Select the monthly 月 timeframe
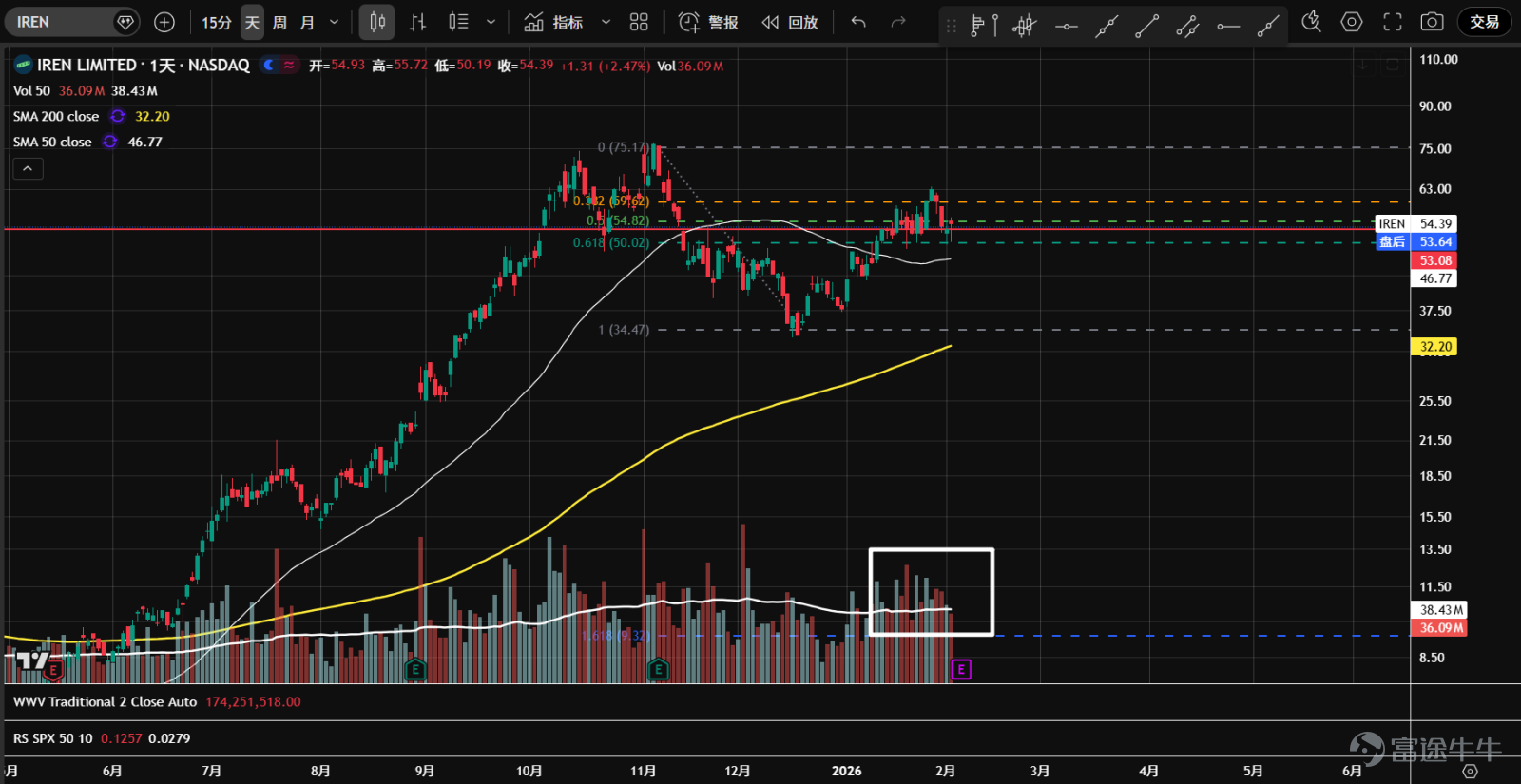This screenshot has width=1521, height=784. [307, 22]
